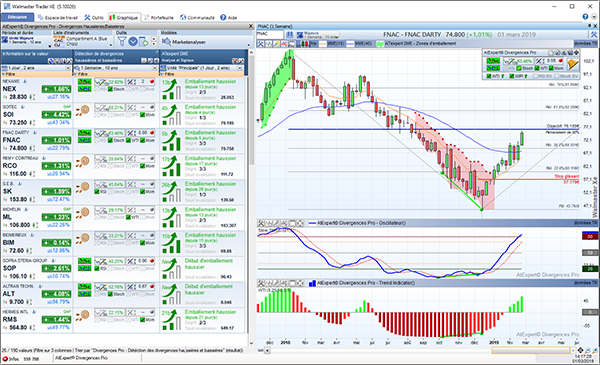Toggle Stoch checkbox in the FNAC row
The width and height of the screenshot is (600, 365).
pyautogui.click(x=110, y=140)
